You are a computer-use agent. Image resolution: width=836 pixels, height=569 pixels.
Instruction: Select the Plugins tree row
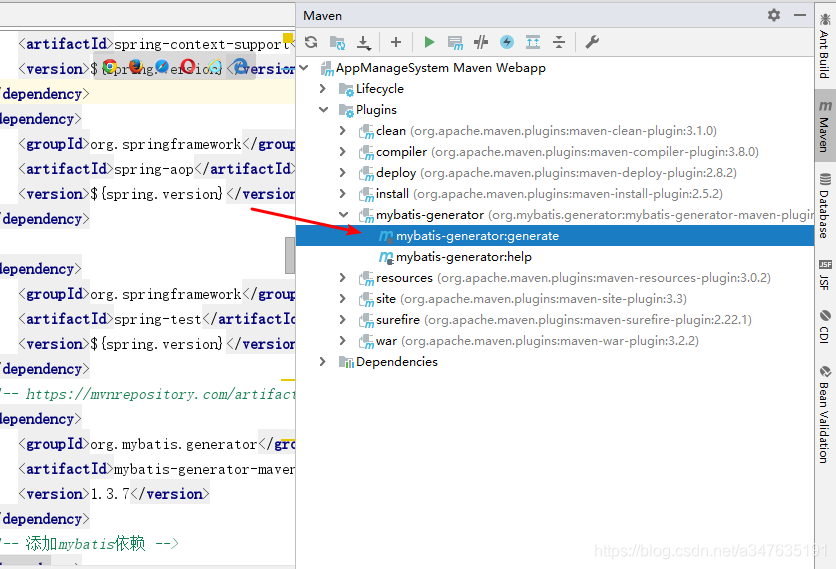click(x=555, y=109)
